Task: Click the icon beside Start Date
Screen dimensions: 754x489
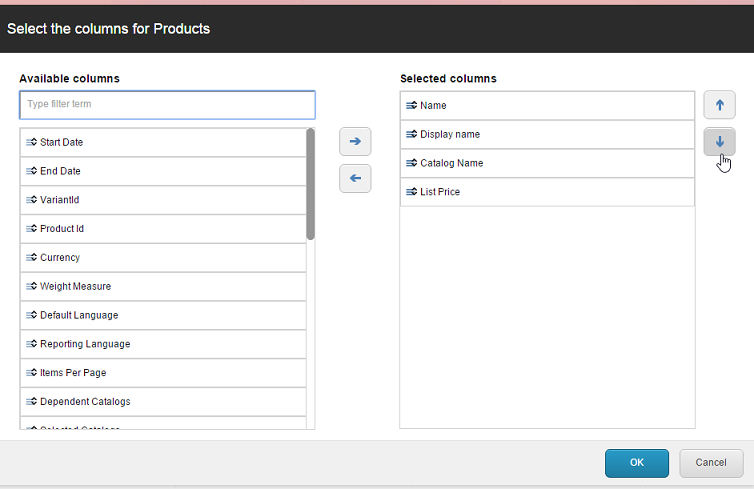Action: 31,143
